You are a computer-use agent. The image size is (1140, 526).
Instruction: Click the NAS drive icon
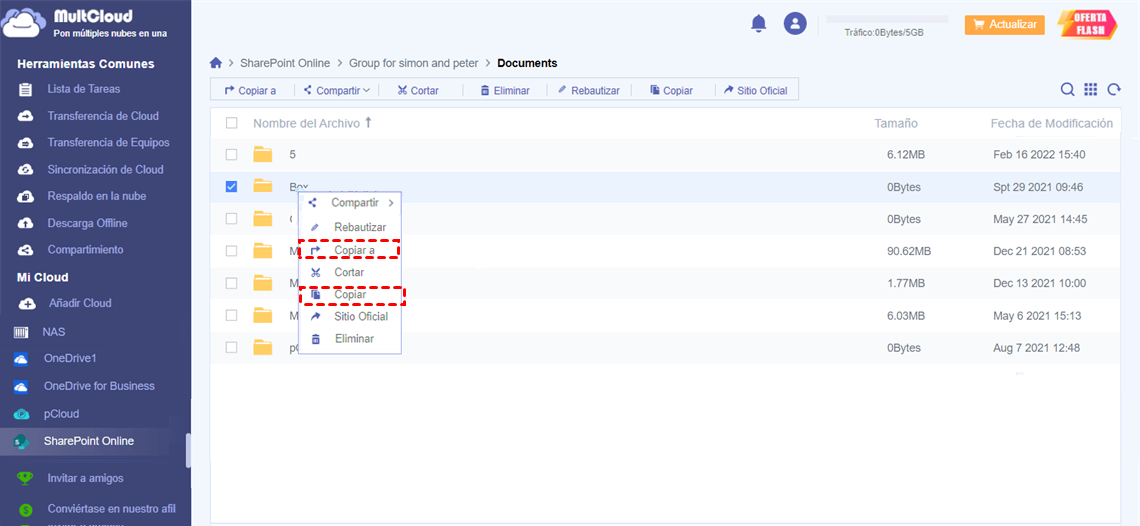click(21, 332)
